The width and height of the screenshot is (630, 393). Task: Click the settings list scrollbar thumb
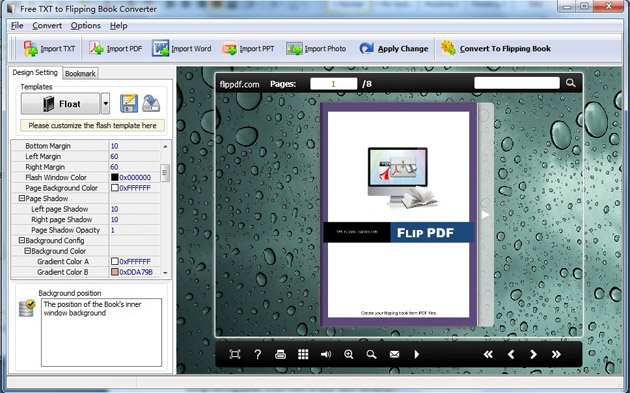click(165, 173)
